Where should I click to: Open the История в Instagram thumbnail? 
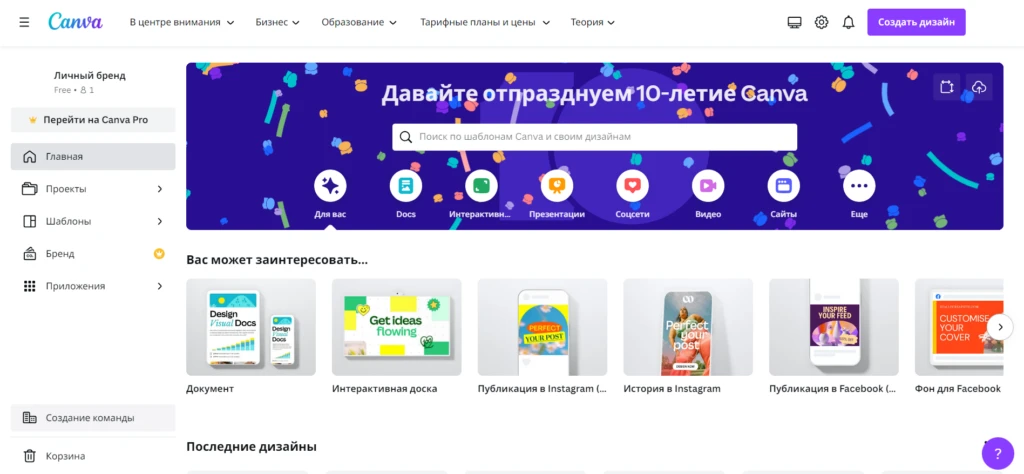688,327
